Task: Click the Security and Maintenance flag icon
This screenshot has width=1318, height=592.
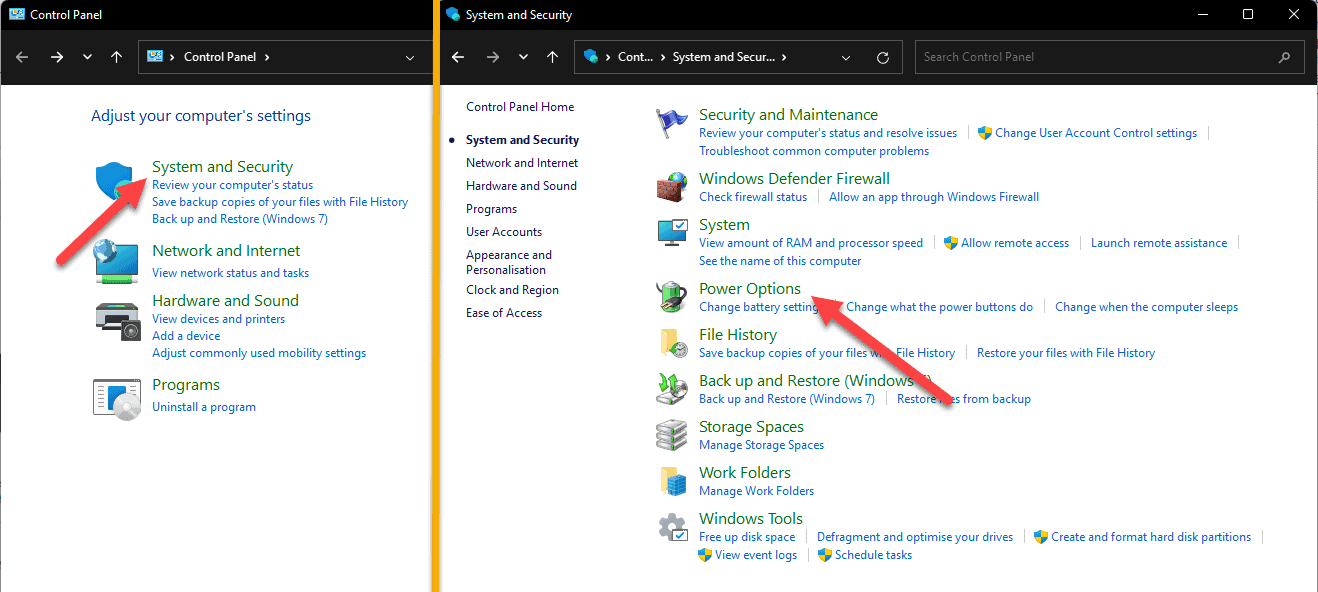Action: coord(671,125)
